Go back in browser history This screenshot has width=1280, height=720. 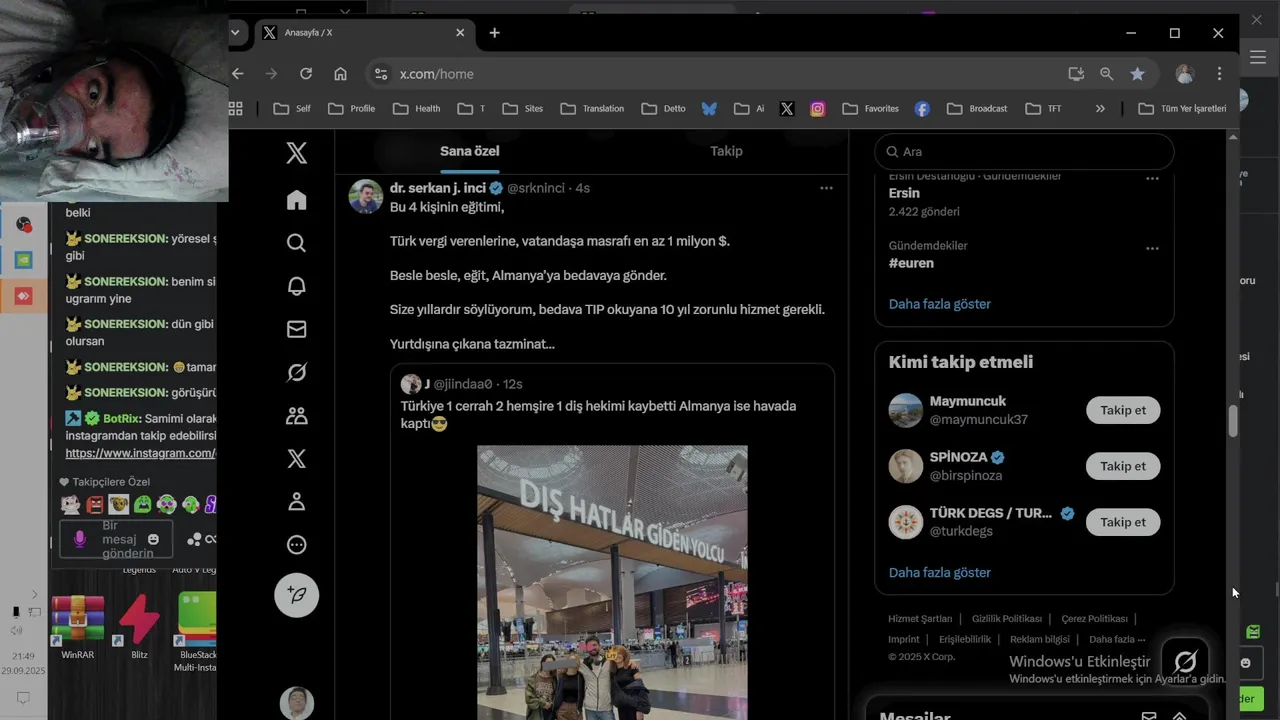[x=238, y=74]
